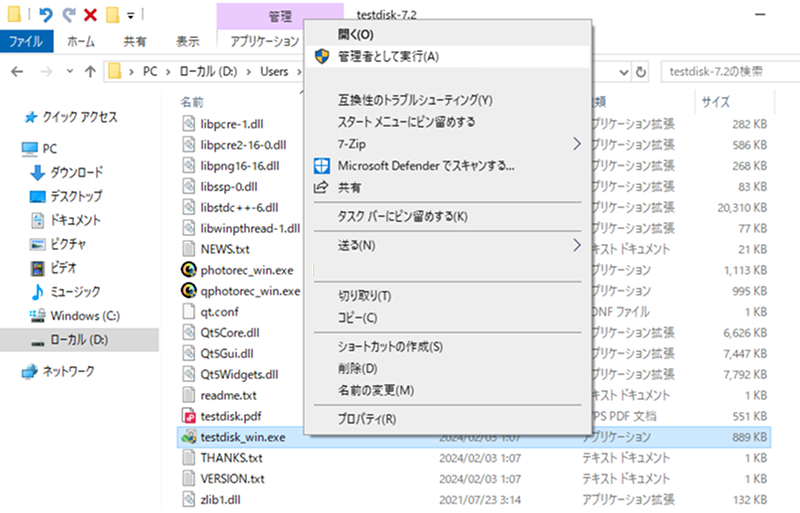This screenshot has width=800, height=513.
Task: Choose コピー(C) in the context menu
Action: pos(447,318)
